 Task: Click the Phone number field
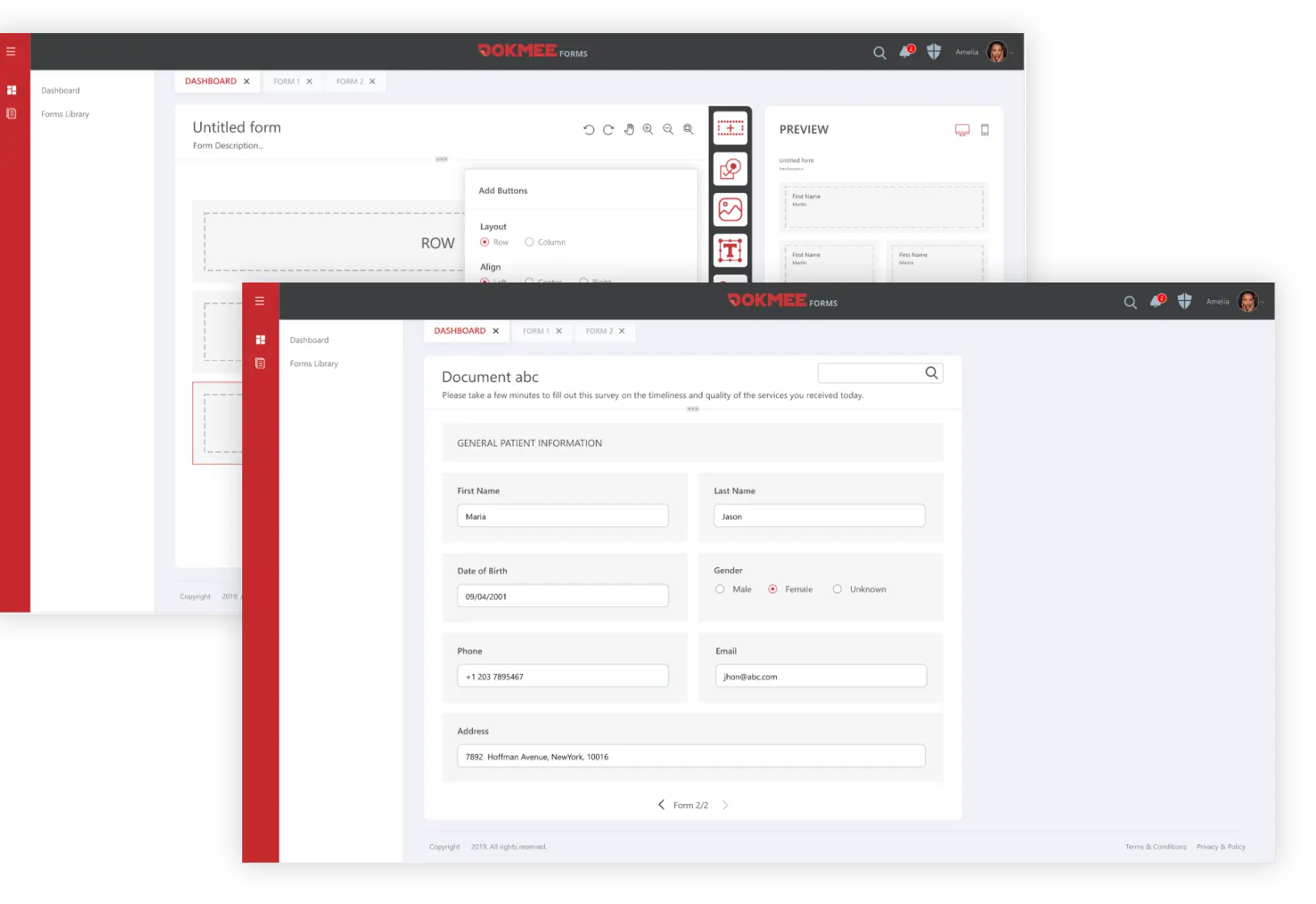[563, 676]
